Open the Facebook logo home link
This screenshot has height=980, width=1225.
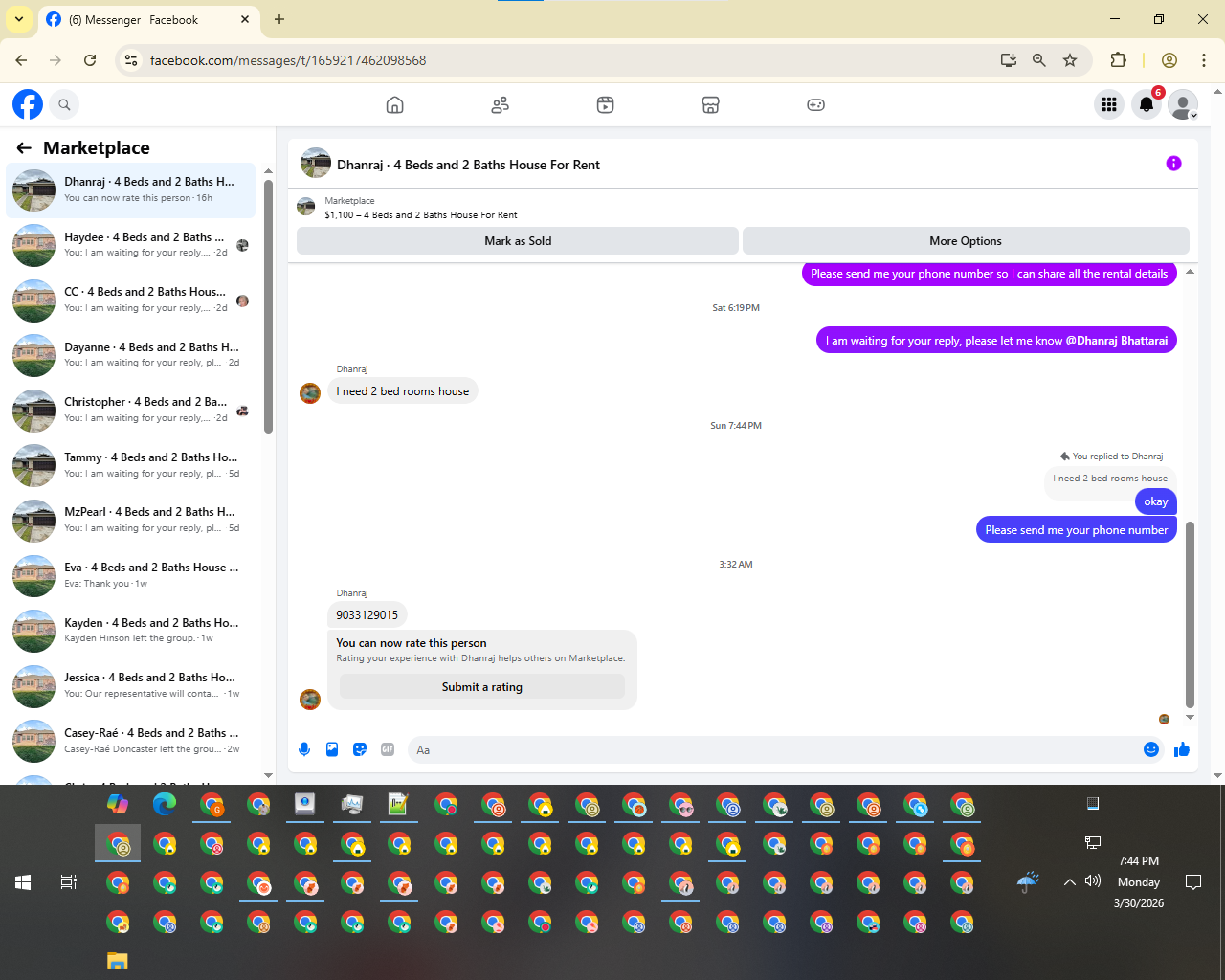28,104
